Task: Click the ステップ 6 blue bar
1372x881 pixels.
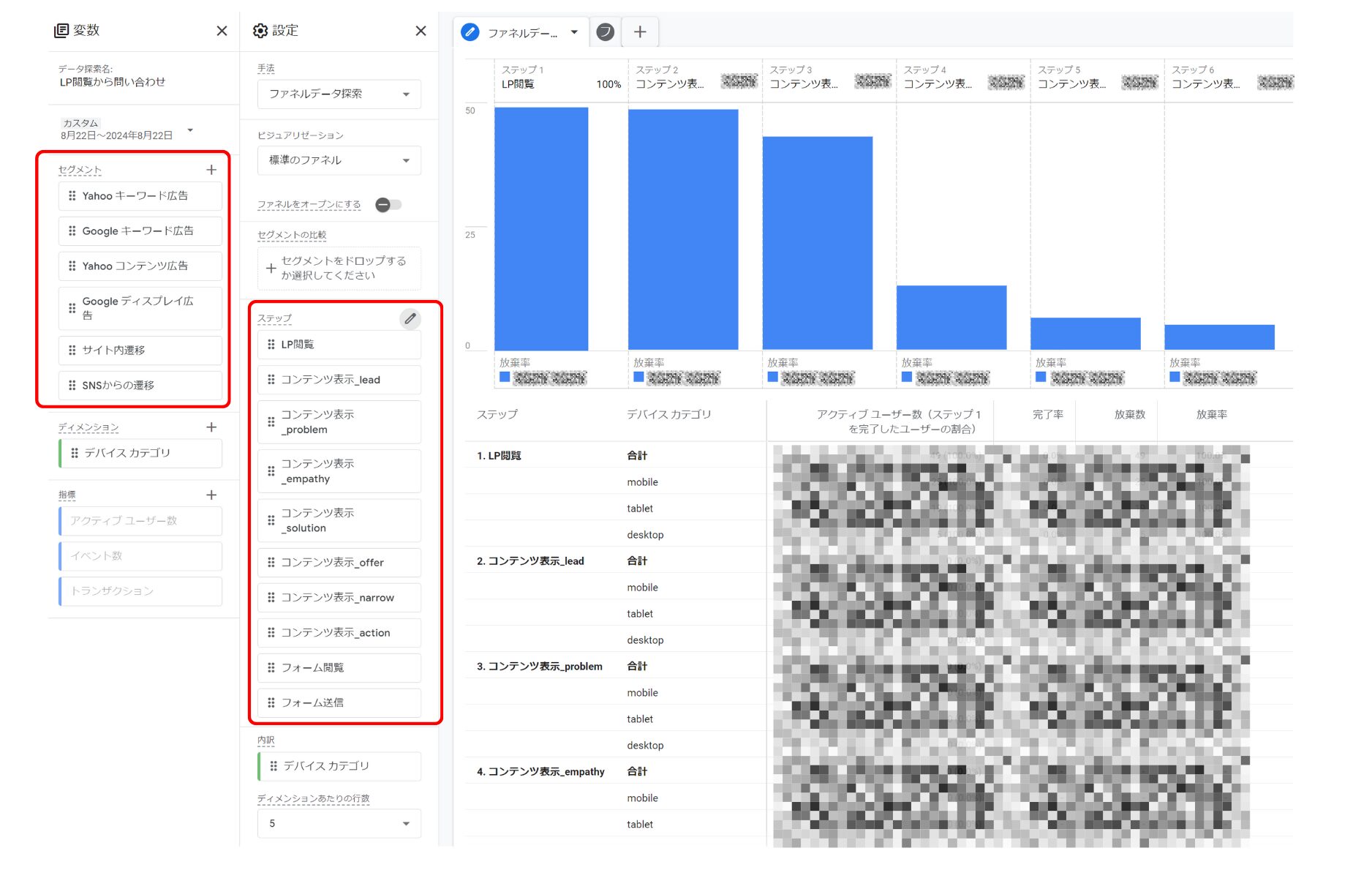Action: 1219,337
